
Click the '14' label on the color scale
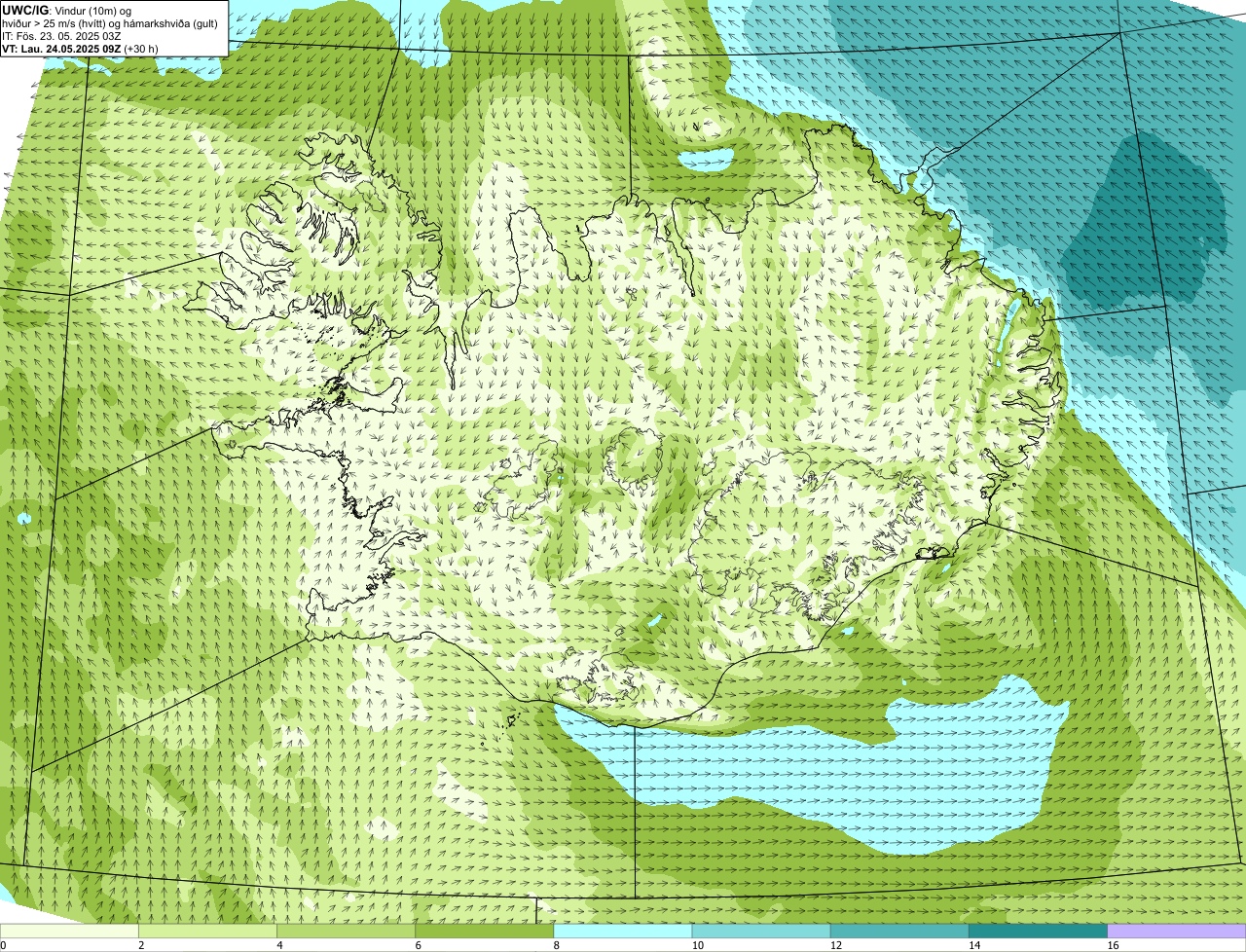974,945
